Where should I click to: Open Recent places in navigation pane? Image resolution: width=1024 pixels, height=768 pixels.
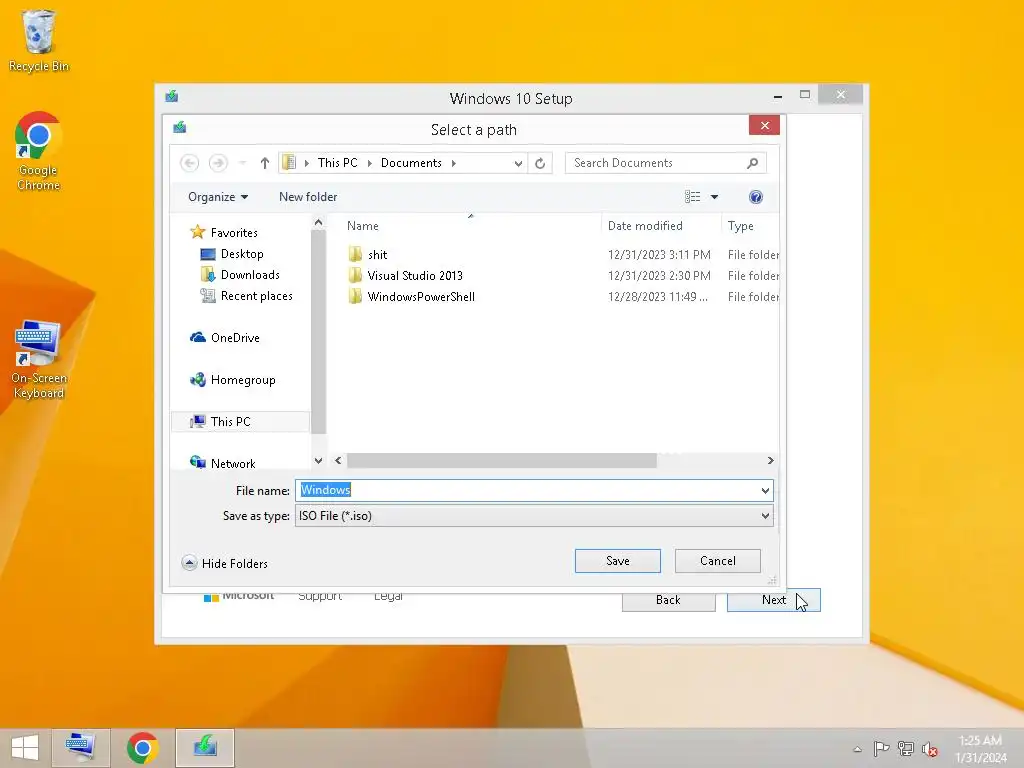247,296
